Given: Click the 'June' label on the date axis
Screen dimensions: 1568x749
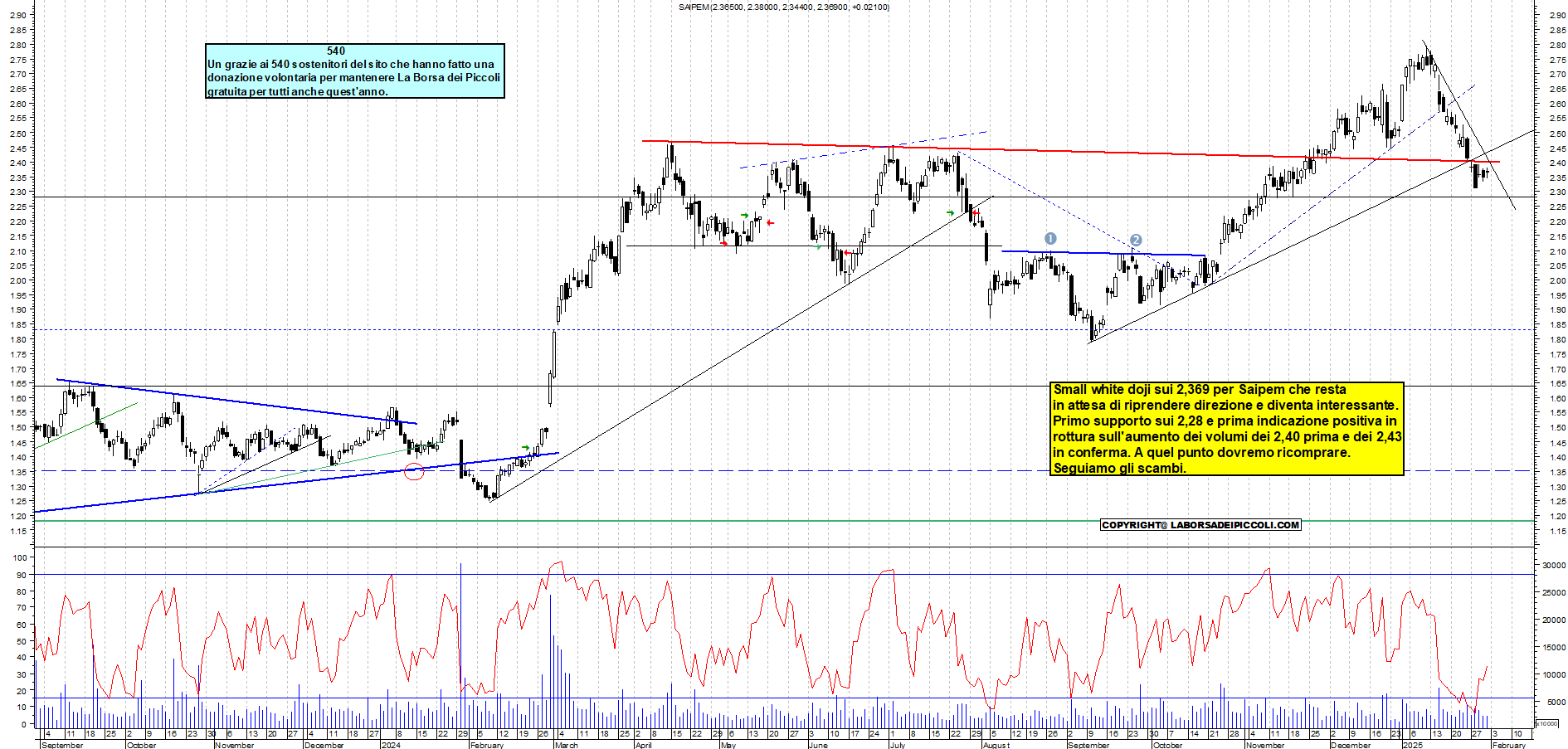Looking at the screenshot, I should (x=818, y=745).
